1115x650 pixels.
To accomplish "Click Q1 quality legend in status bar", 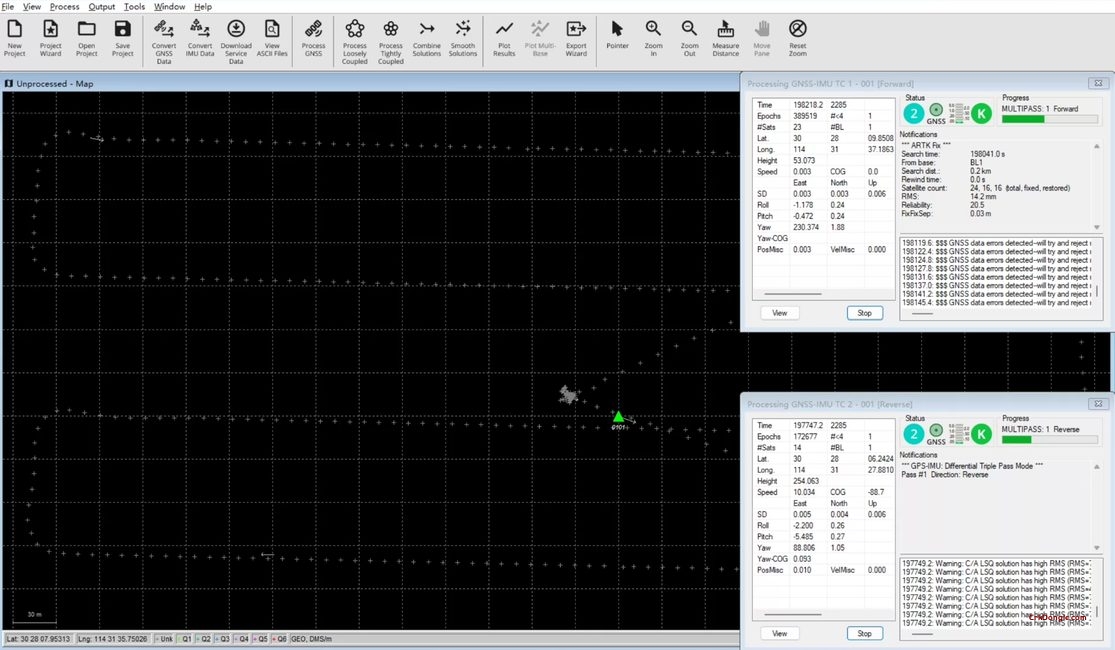I will [x=185, y=639].
